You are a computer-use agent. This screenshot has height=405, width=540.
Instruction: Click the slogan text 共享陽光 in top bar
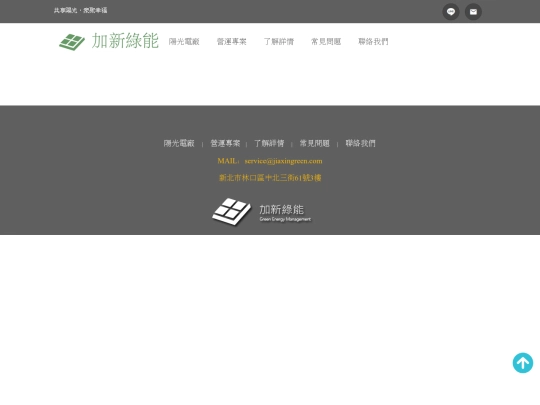[x=65, y=11]
